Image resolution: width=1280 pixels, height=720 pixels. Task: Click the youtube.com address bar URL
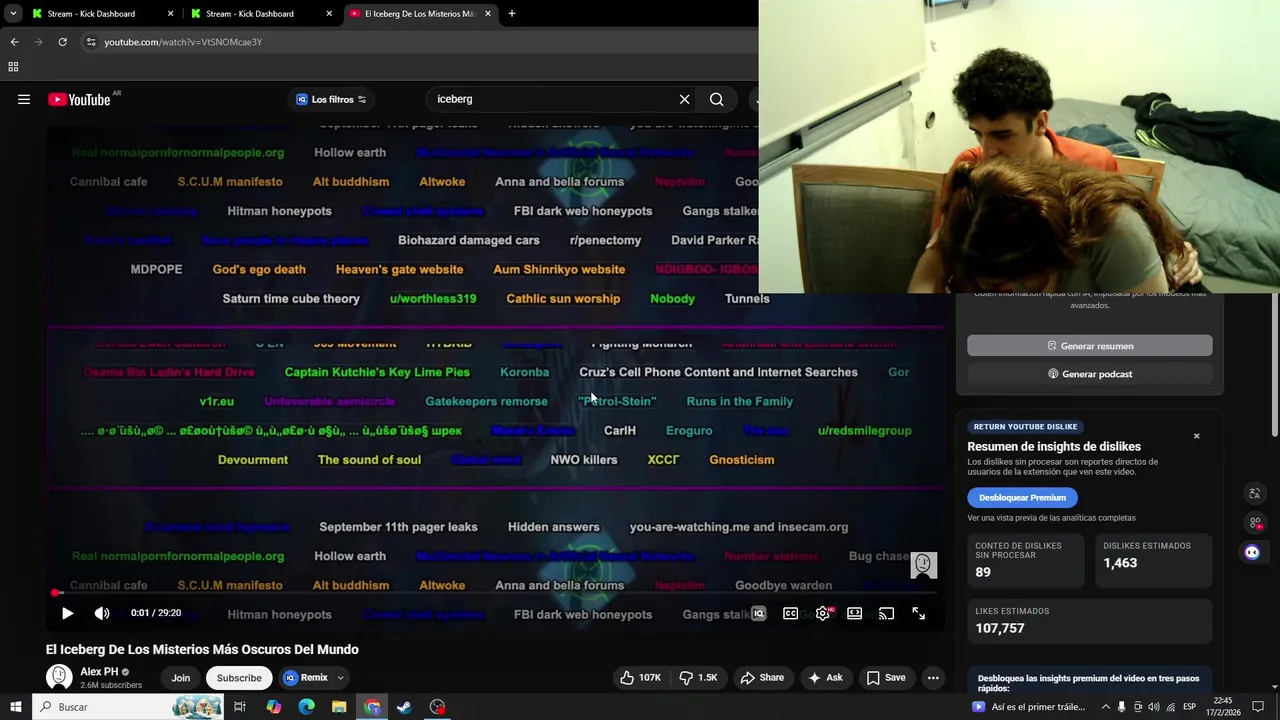(183, 42)
